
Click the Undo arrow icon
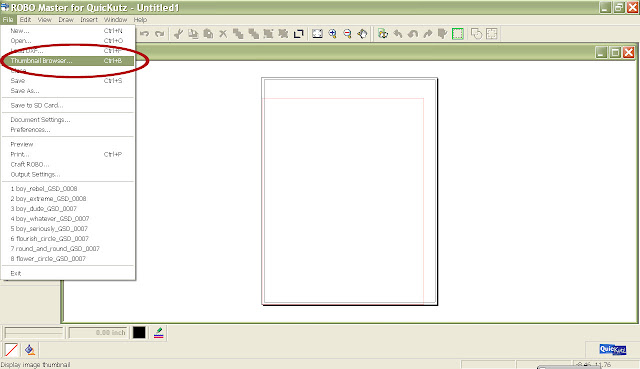(144, 34)
